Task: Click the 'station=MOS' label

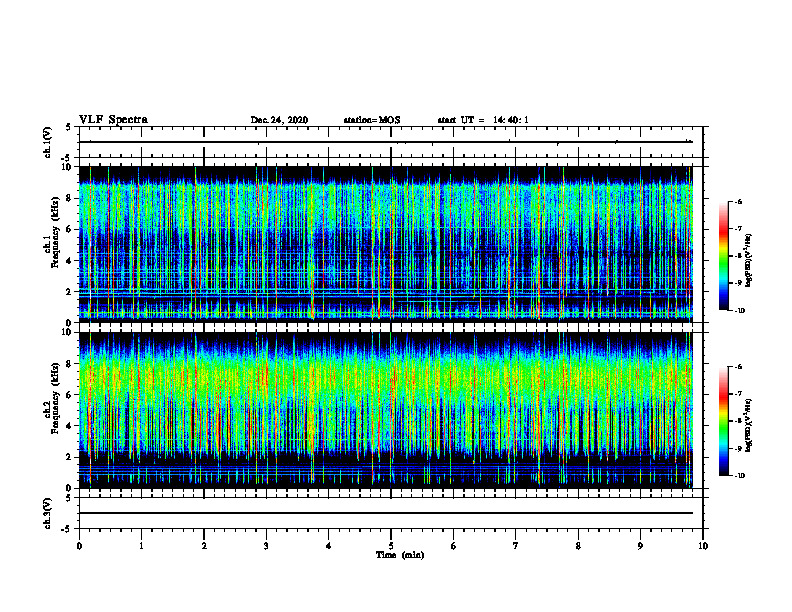Action: (372, 120)
